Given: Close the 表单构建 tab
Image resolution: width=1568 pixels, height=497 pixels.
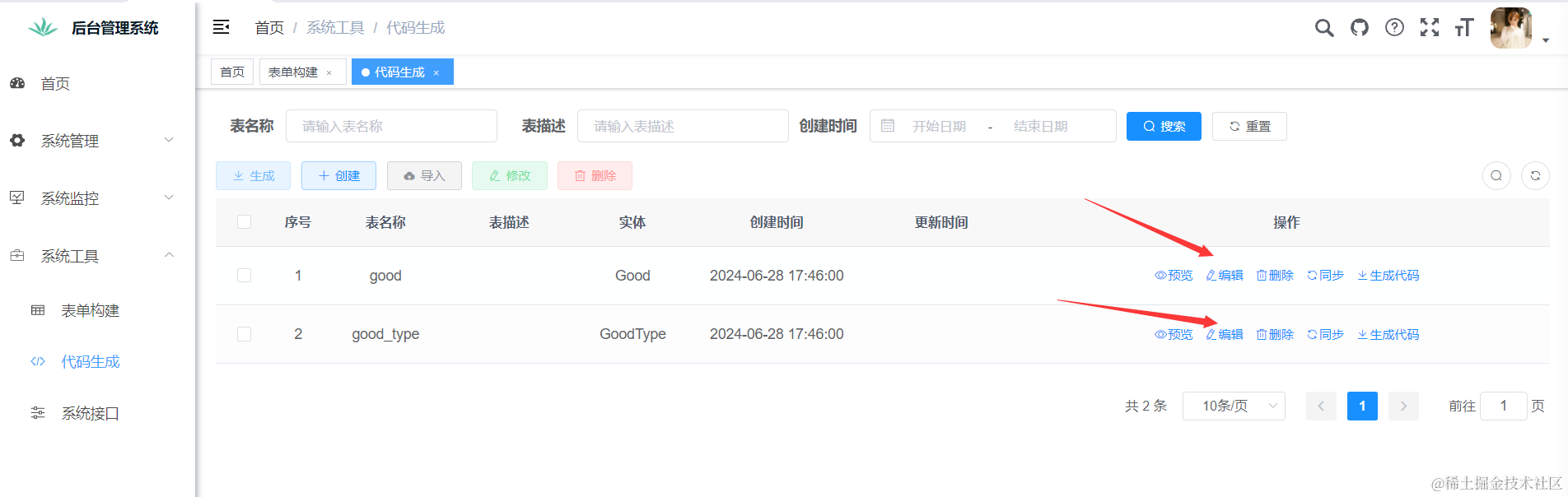Looking at the screenshot, I should pyautogui.click(x=329, y=73).
